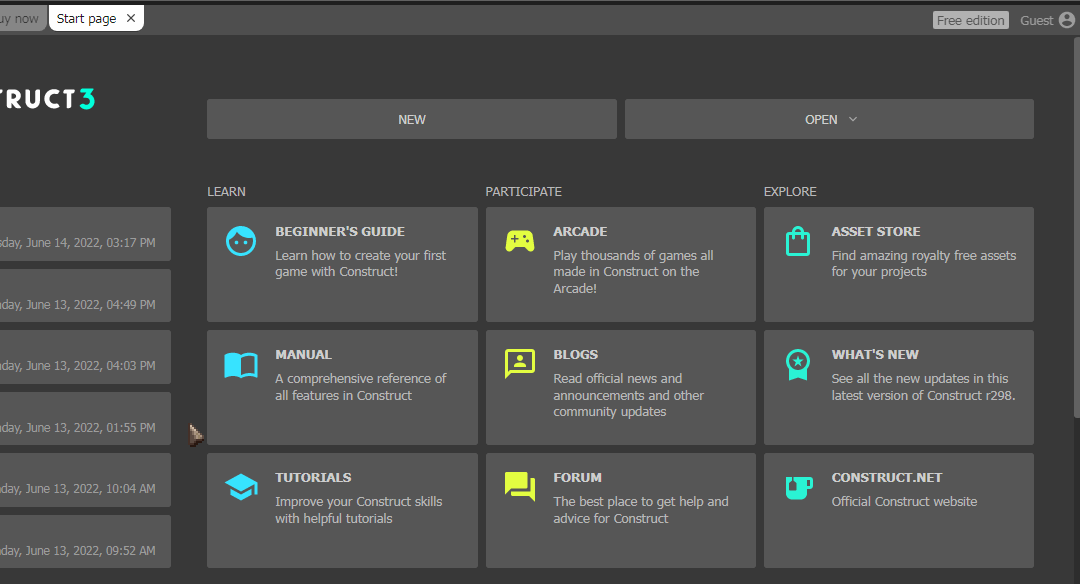The height and width of the screenshot is (584, 1080).
Task: Create a new project with NEW button
Action: 412,119
